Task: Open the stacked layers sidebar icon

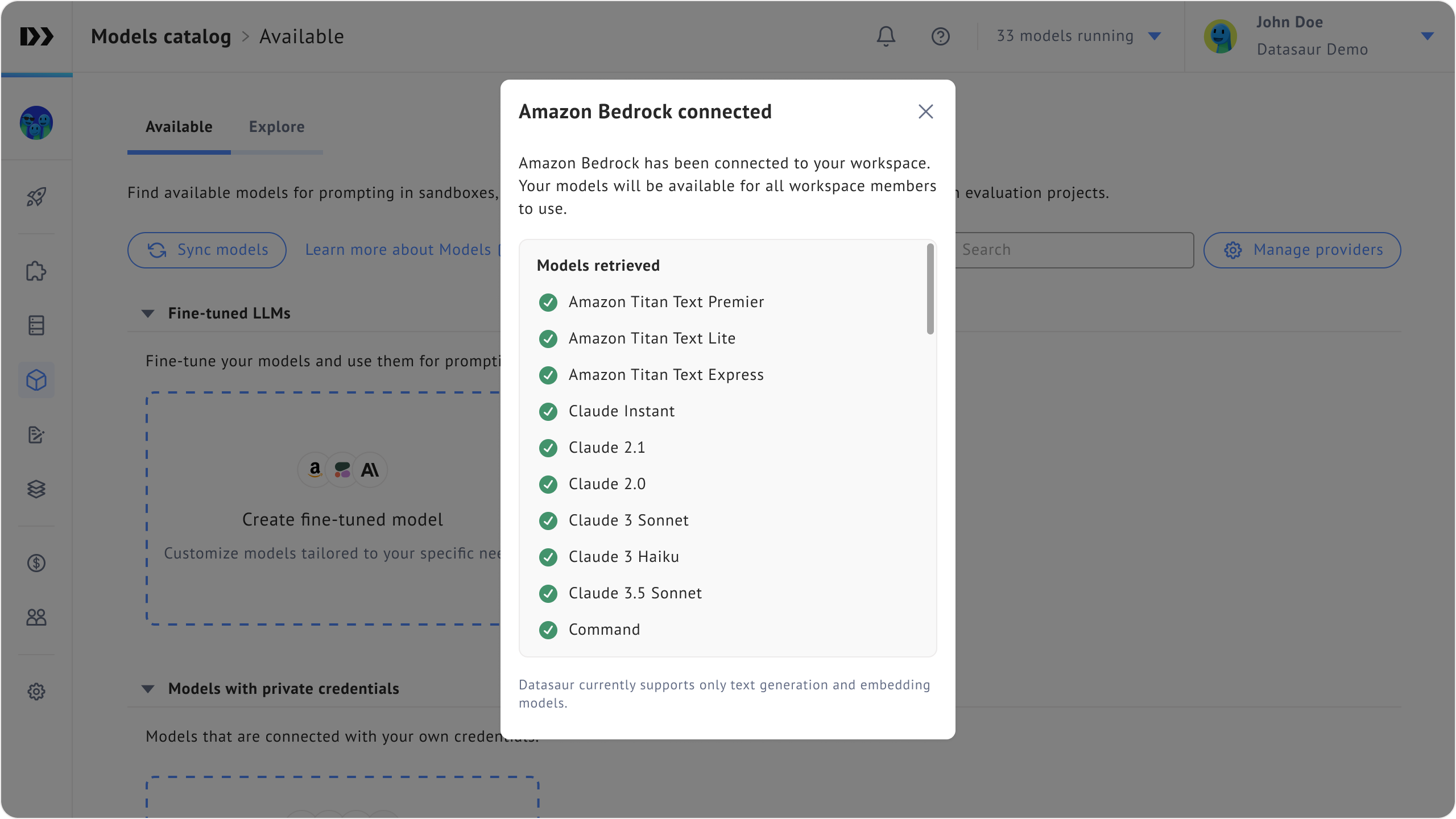Action: coord(36,489)
